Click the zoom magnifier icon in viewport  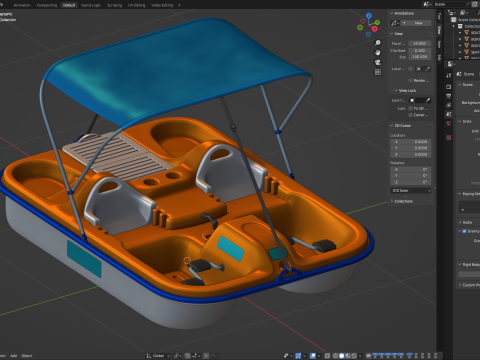point(378,43)
